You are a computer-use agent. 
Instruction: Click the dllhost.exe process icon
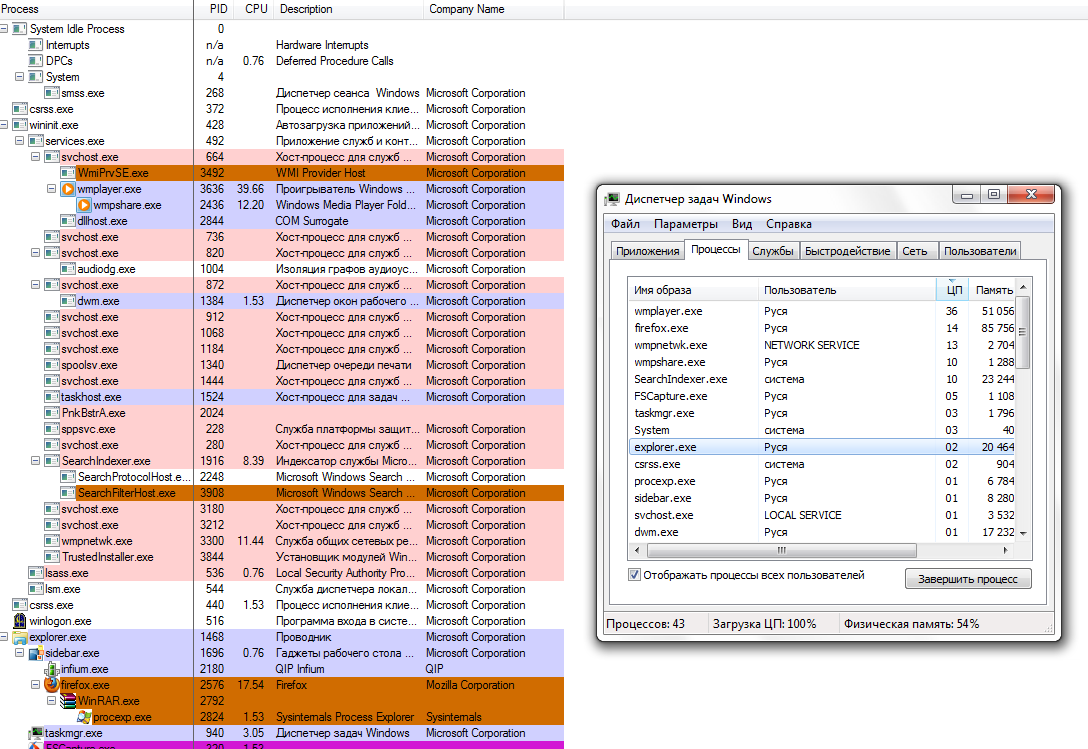coord(68,221)
